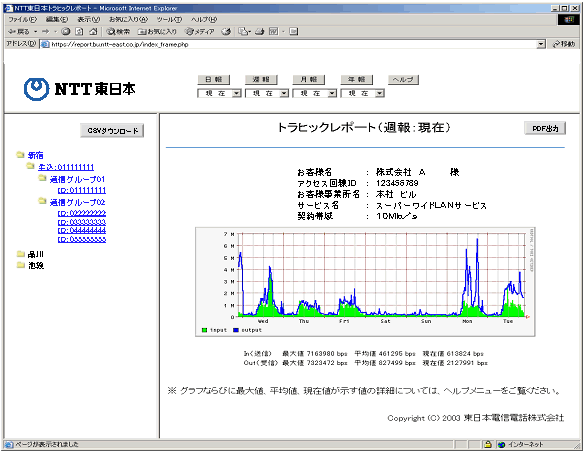Open the 新宿 tree link

[36, 155]
